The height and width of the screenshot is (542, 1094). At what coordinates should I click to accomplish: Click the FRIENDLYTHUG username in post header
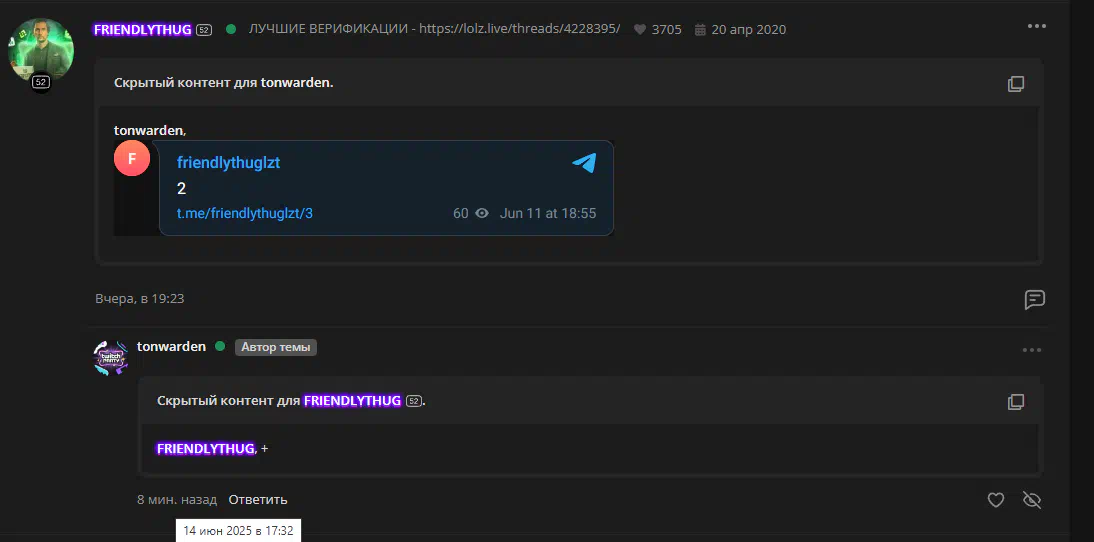click(x=142, y=29)
